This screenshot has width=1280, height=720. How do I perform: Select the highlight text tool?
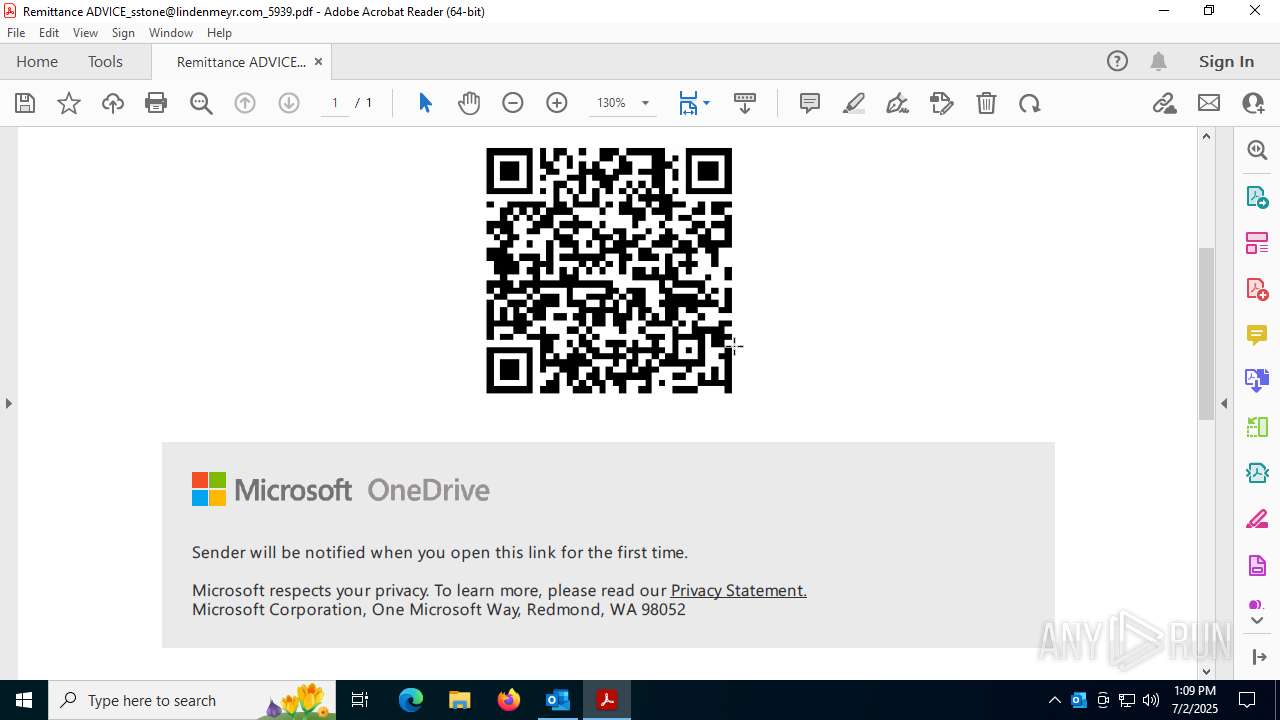pyautogui.click(x=854, y=103)
